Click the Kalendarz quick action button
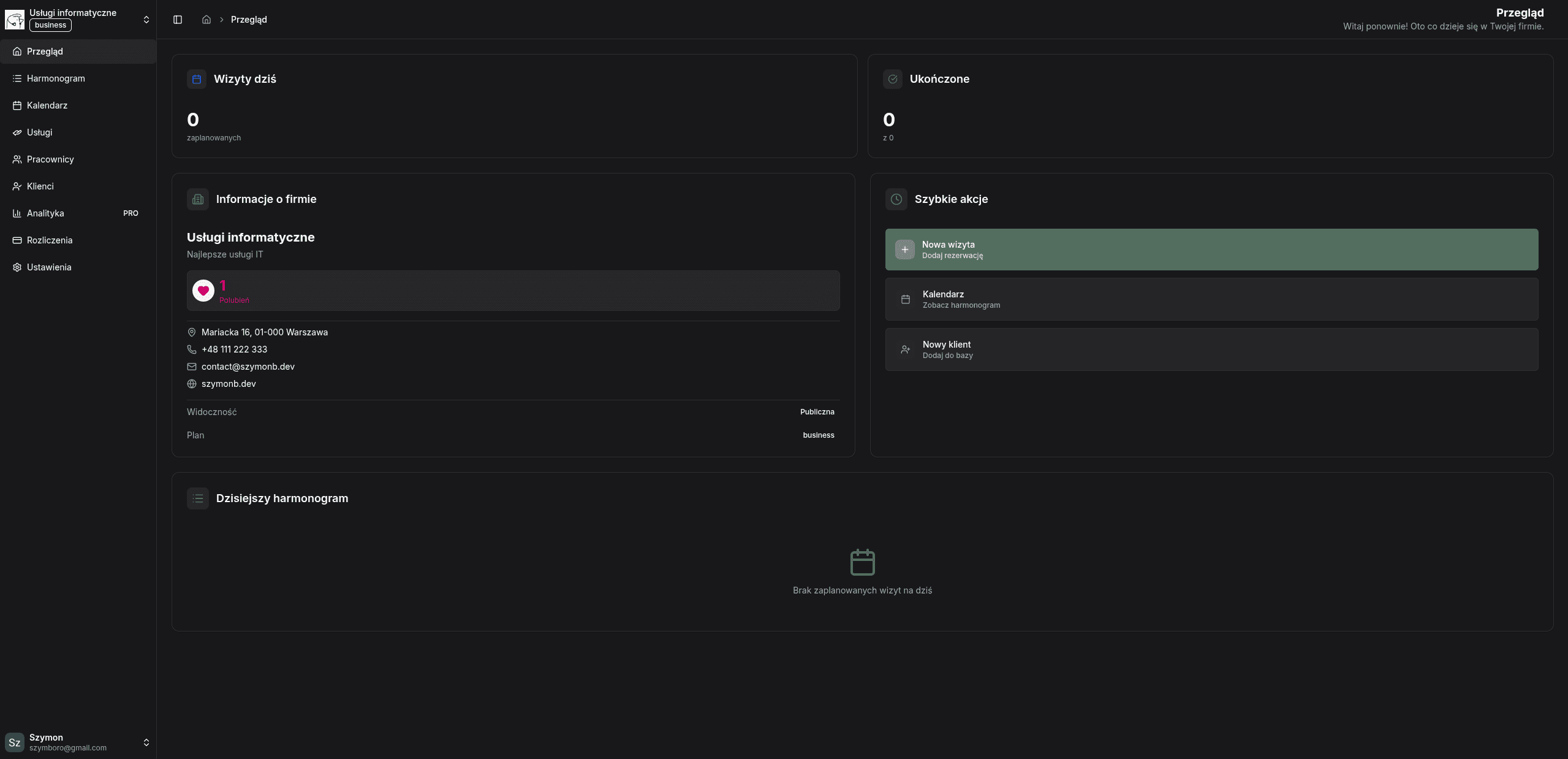This screenshot has width=1568, height=759. 1211,299
